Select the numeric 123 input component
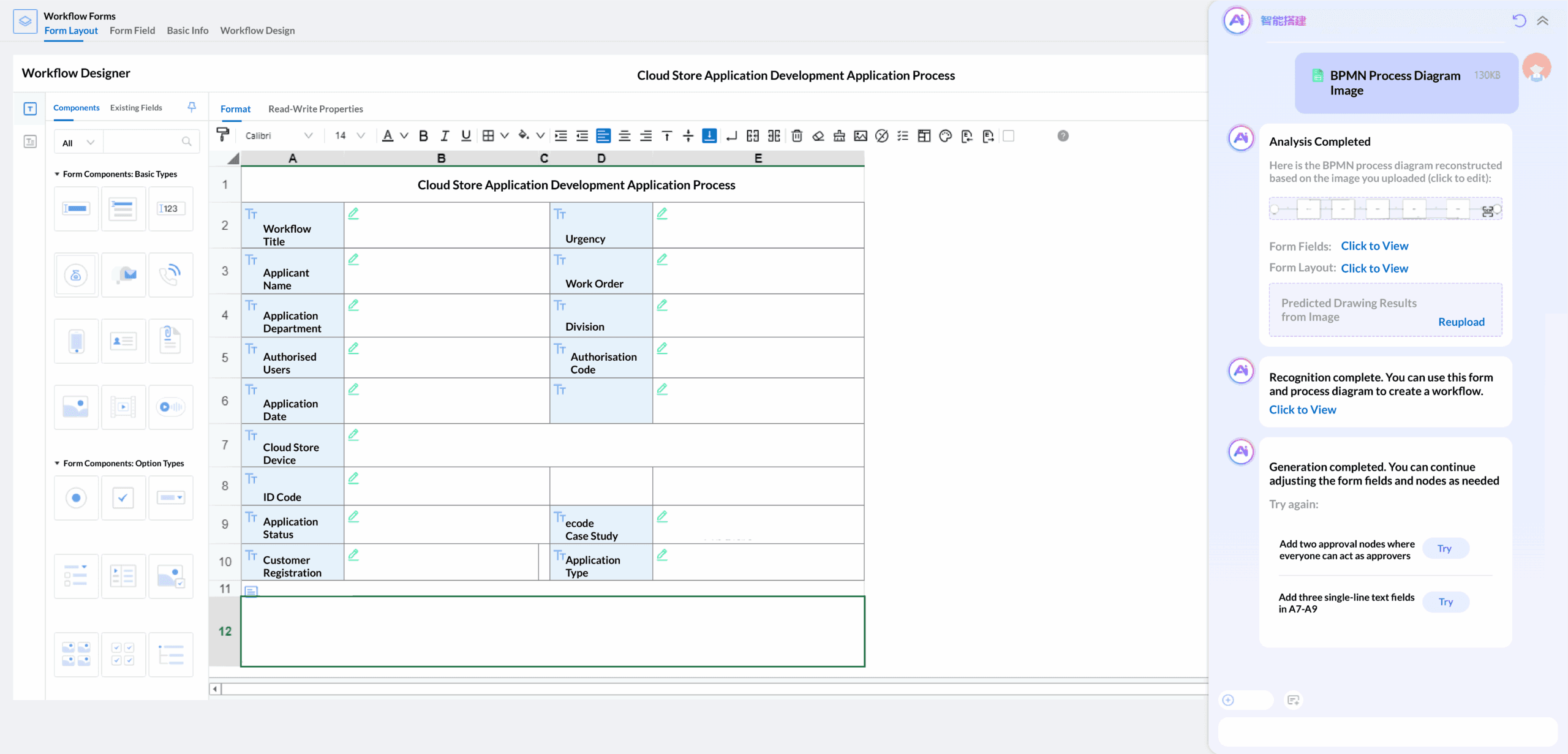Viewport: 1568px width, 754px height. click(170, 209)
